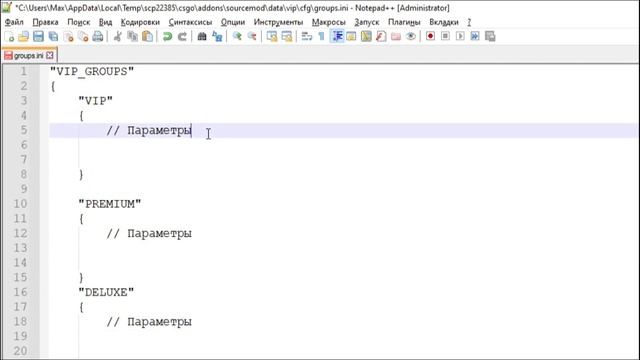Open the Поиск menu

click(78, 22)
